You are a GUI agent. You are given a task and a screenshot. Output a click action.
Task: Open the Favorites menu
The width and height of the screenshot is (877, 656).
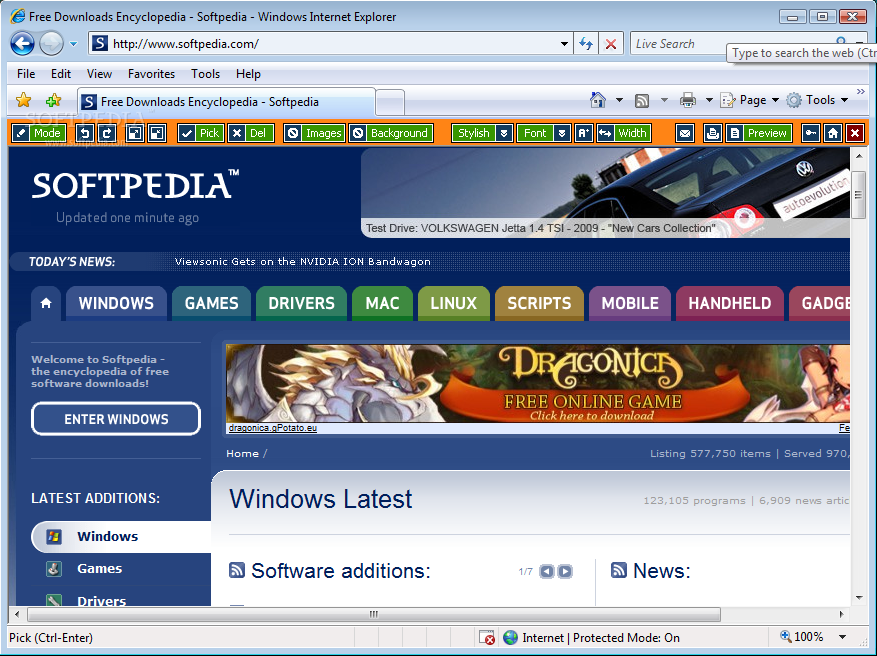(151, 74)
